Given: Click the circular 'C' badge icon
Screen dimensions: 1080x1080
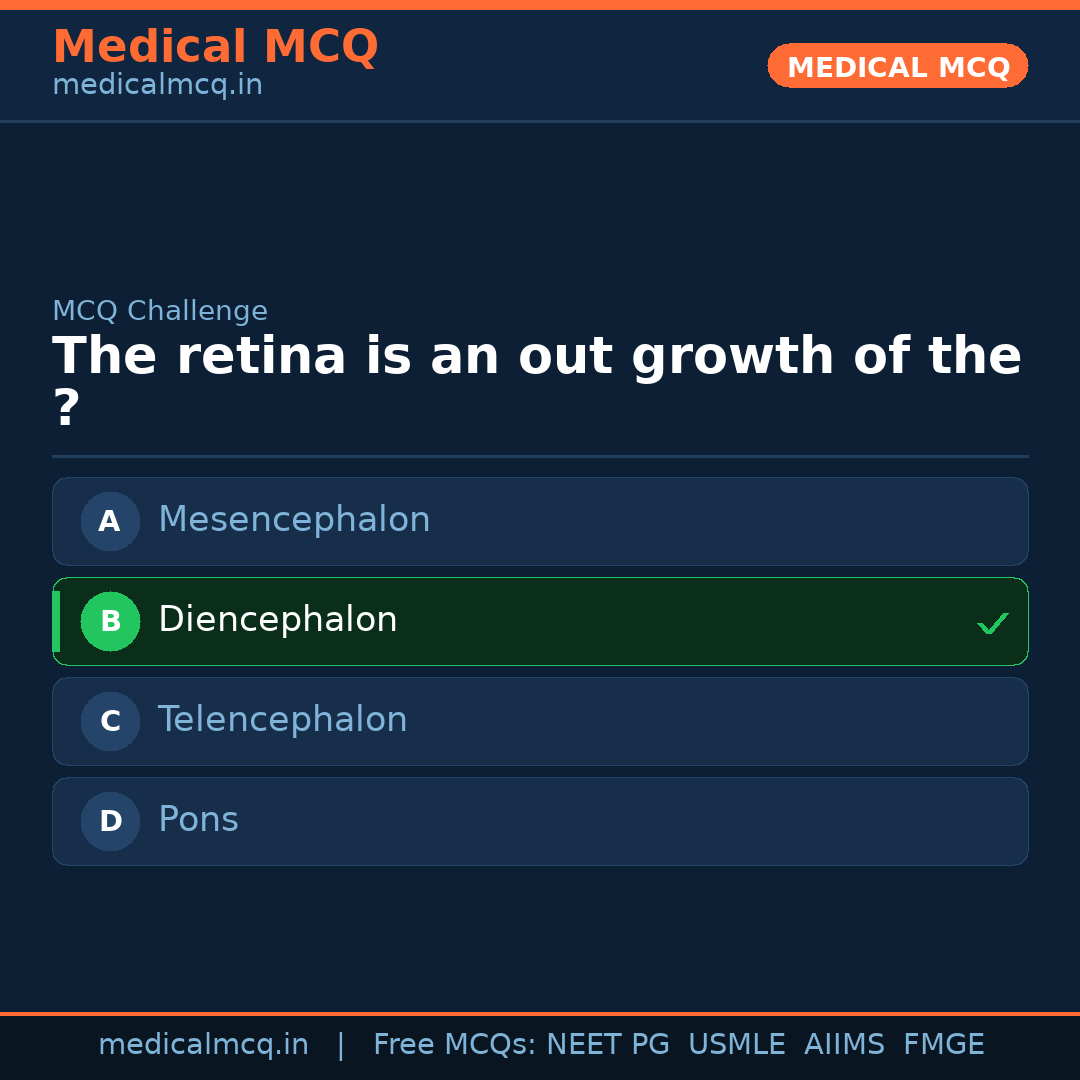Looking at the screenshot, I should tap(110, 721).
